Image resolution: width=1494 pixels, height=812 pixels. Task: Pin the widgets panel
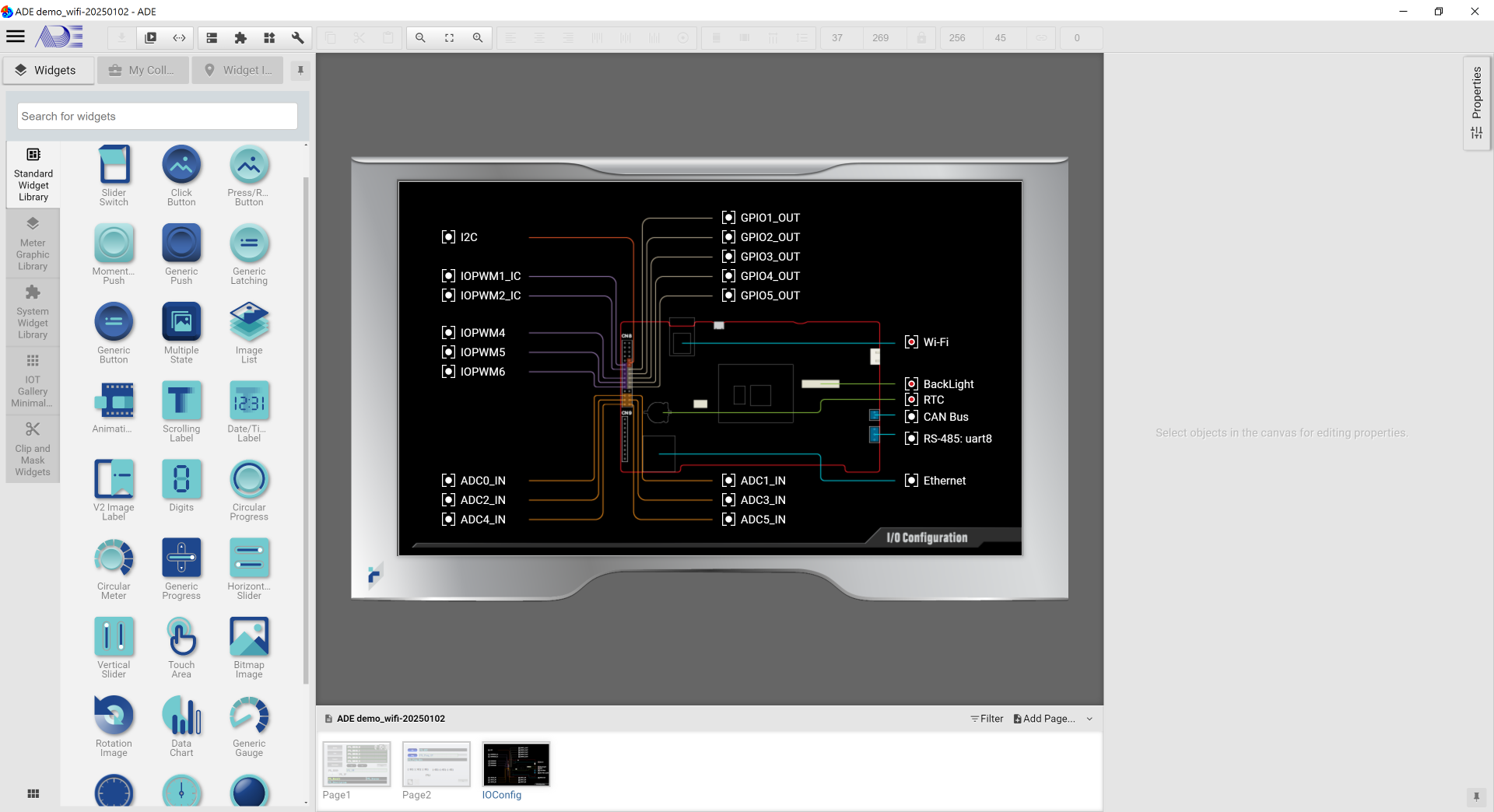300,70
